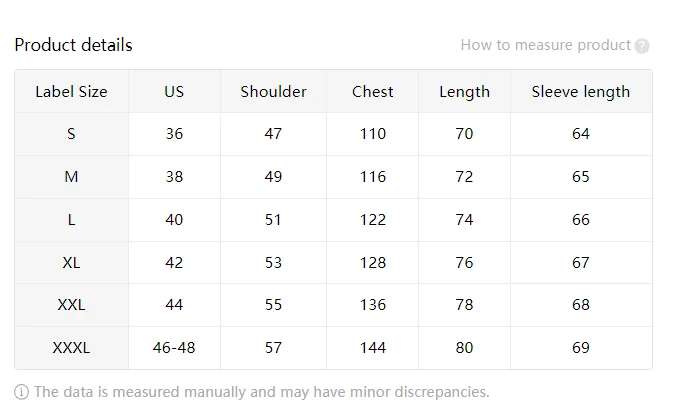The width and height of the screenshot is (677, 417).
Task: Click the XL size row label
Action: [x=71, y=263]
